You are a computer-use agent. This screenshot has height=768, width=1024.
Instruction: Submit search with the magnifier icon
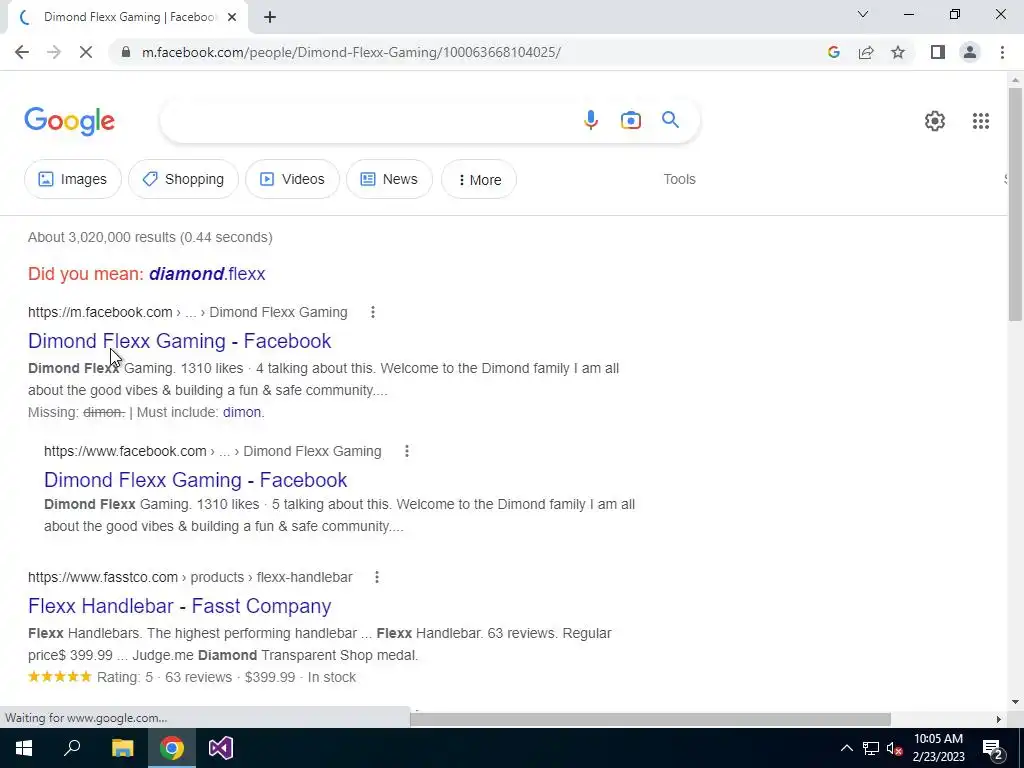click(x=670, y=120)
